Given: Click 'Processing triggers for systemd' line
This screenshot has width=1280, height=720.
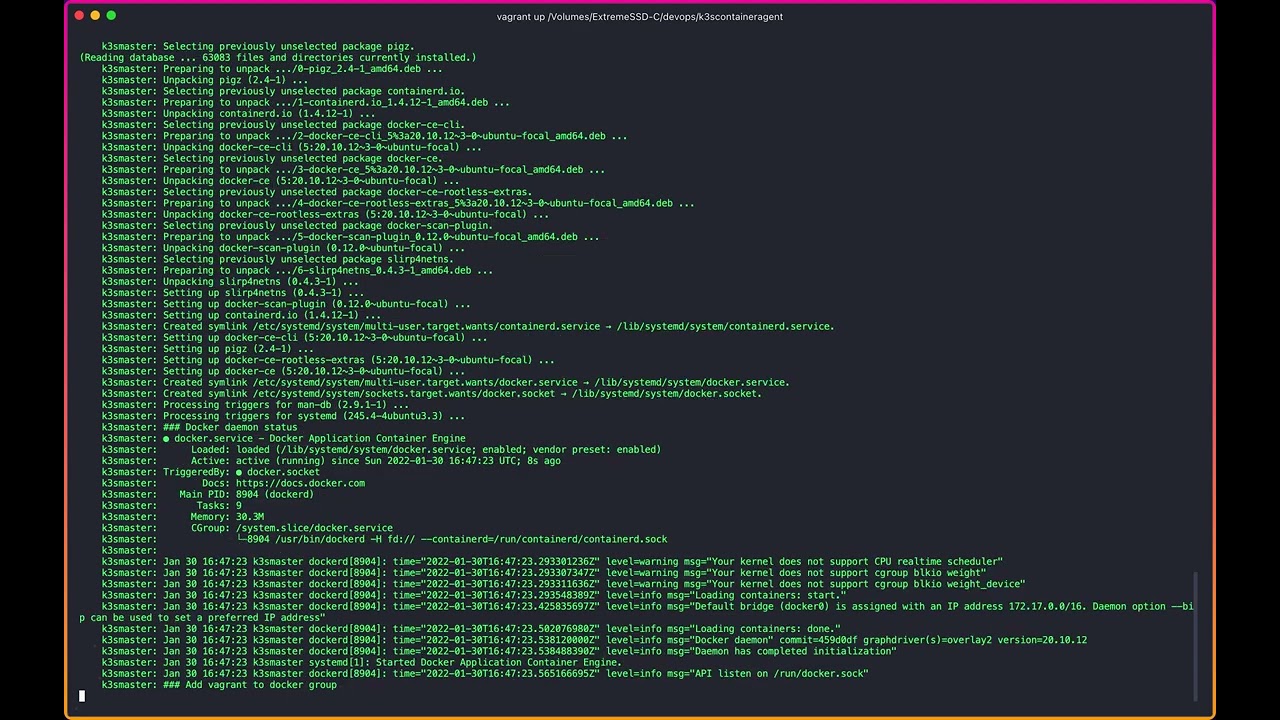Looking at the screenshot, I should 283,416.
